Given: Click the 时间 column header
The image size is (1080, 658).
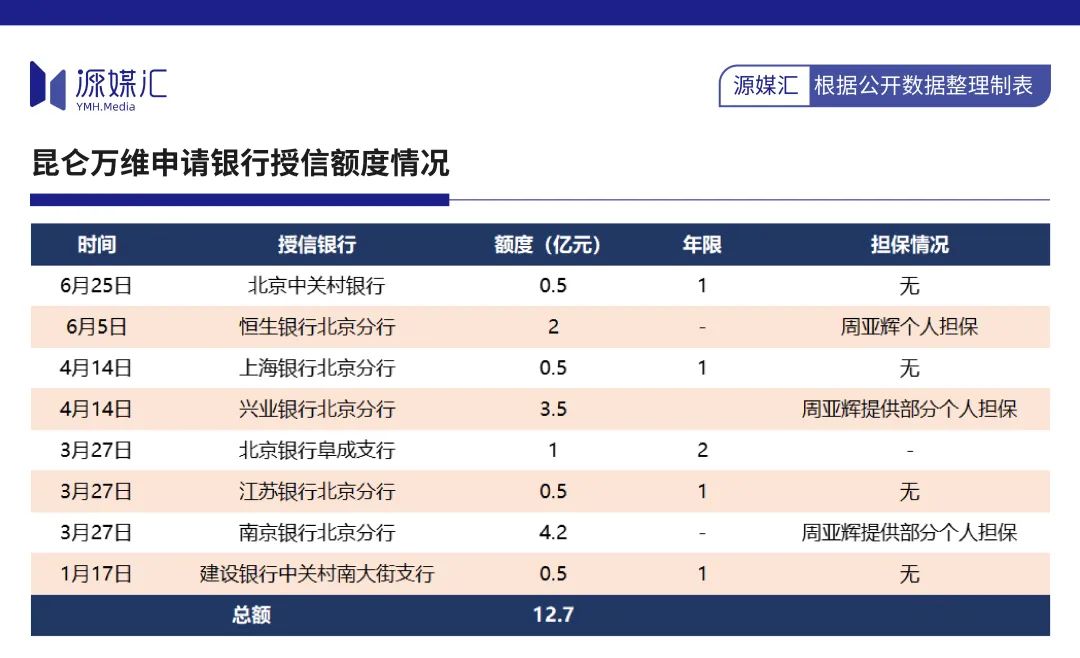Looking at the screenshot, I should point(96,245).
